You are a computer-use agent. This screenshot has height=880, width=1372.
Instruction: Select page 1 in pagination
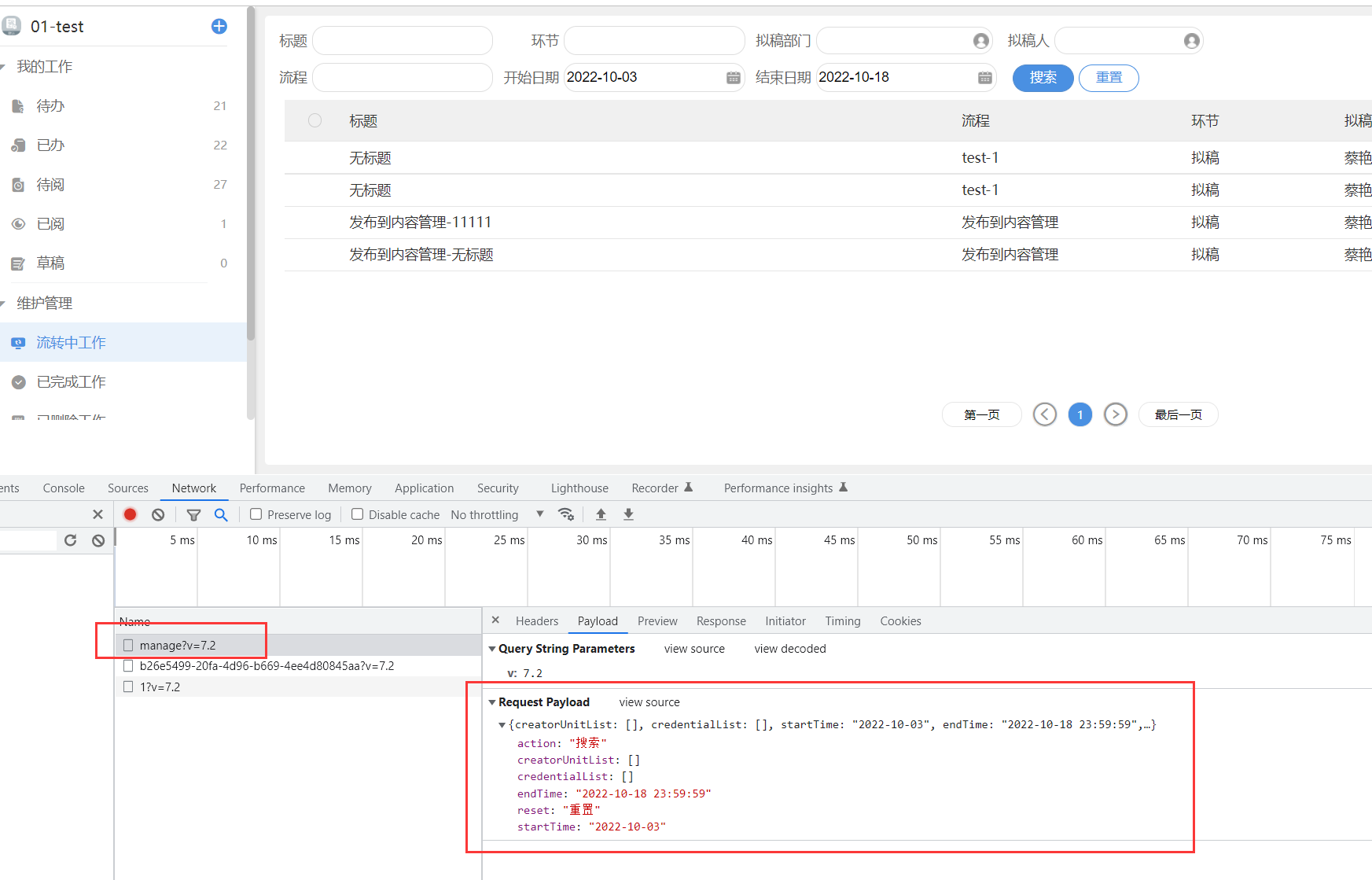click(1080, 414)
